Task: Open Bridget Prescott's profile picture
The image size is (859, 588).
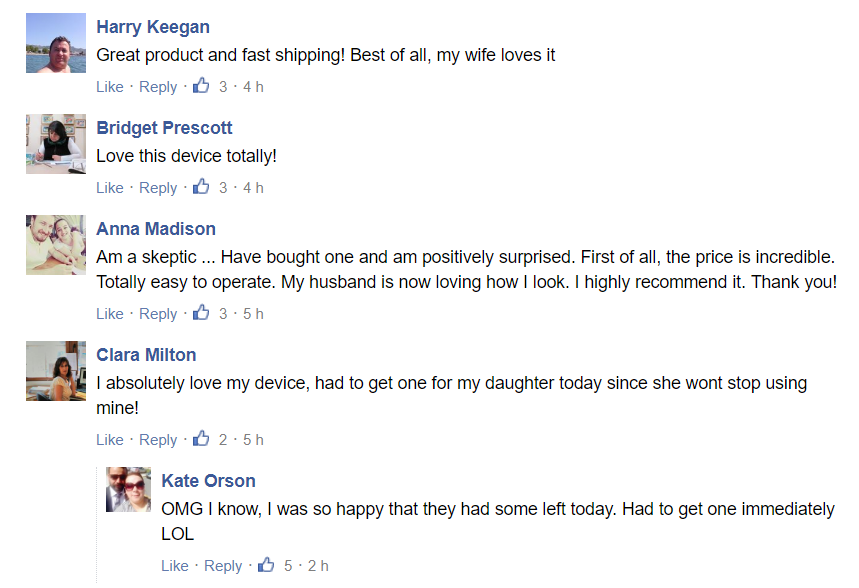Action: point(56,144)
